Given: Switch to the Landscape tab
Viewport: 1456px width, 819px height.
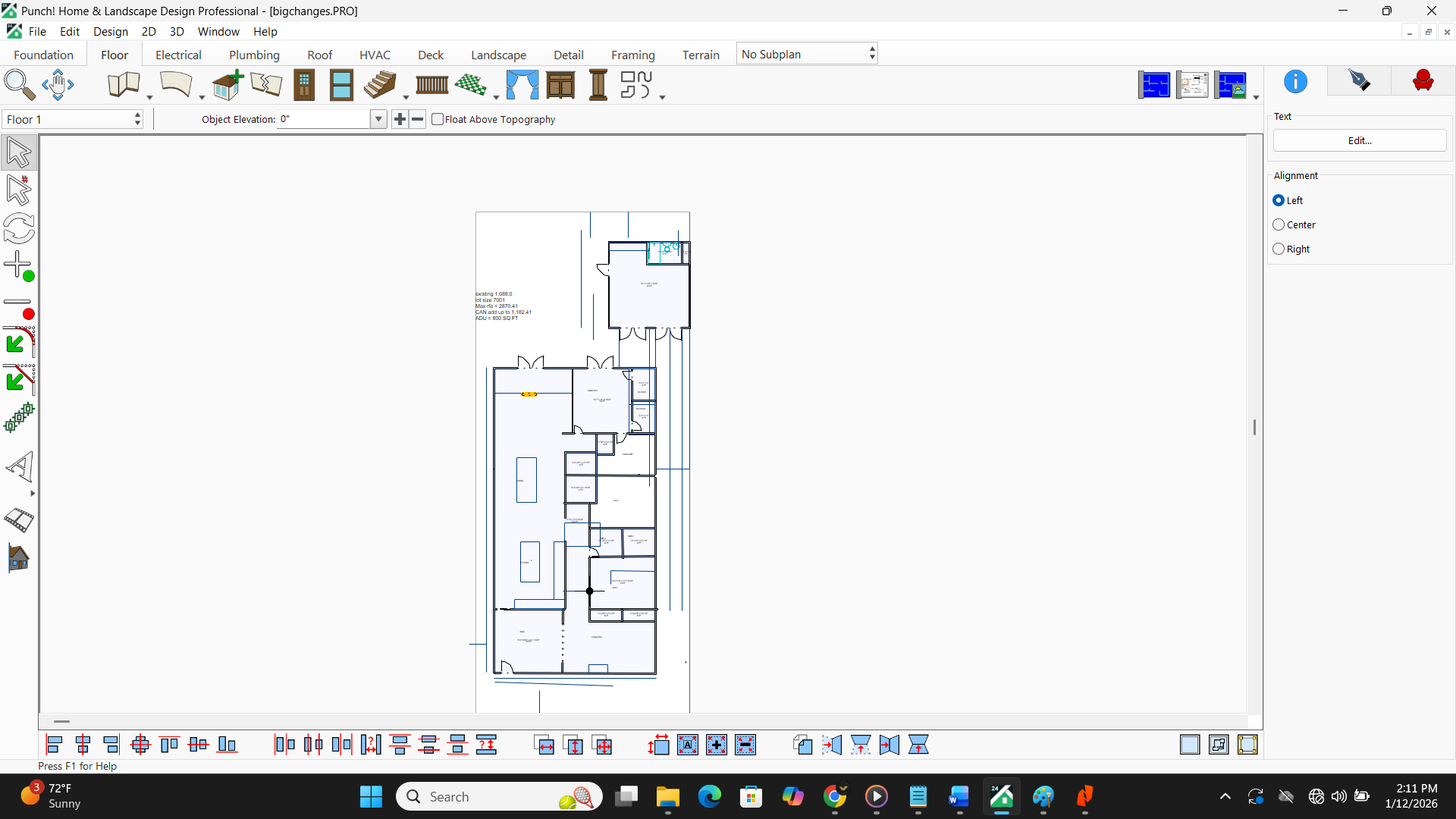Looking at the screenshot, I should tap(498, 55).
